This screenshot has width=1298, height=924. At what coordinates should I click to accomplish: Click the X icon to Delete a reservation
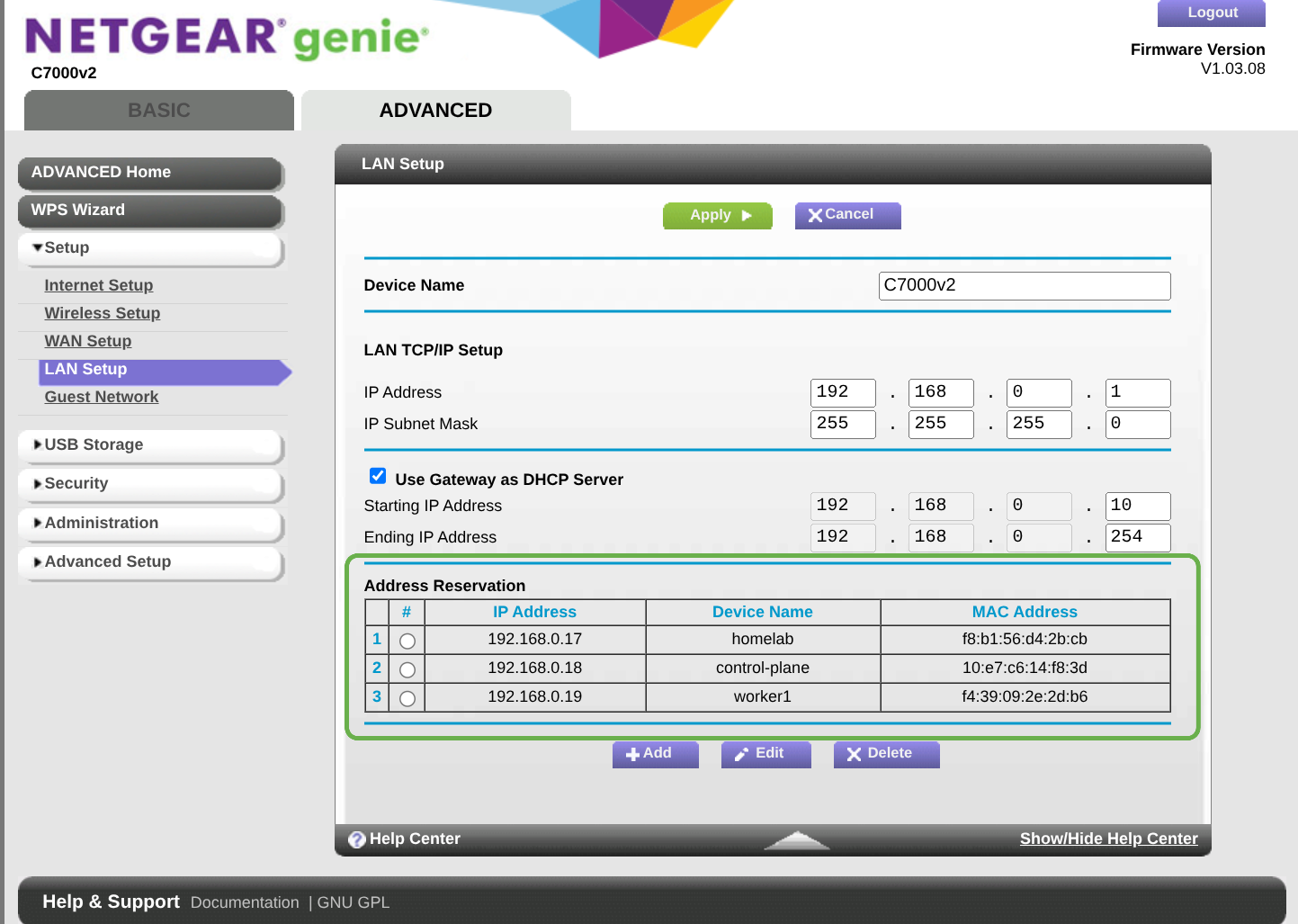click(x=855, y=754)
